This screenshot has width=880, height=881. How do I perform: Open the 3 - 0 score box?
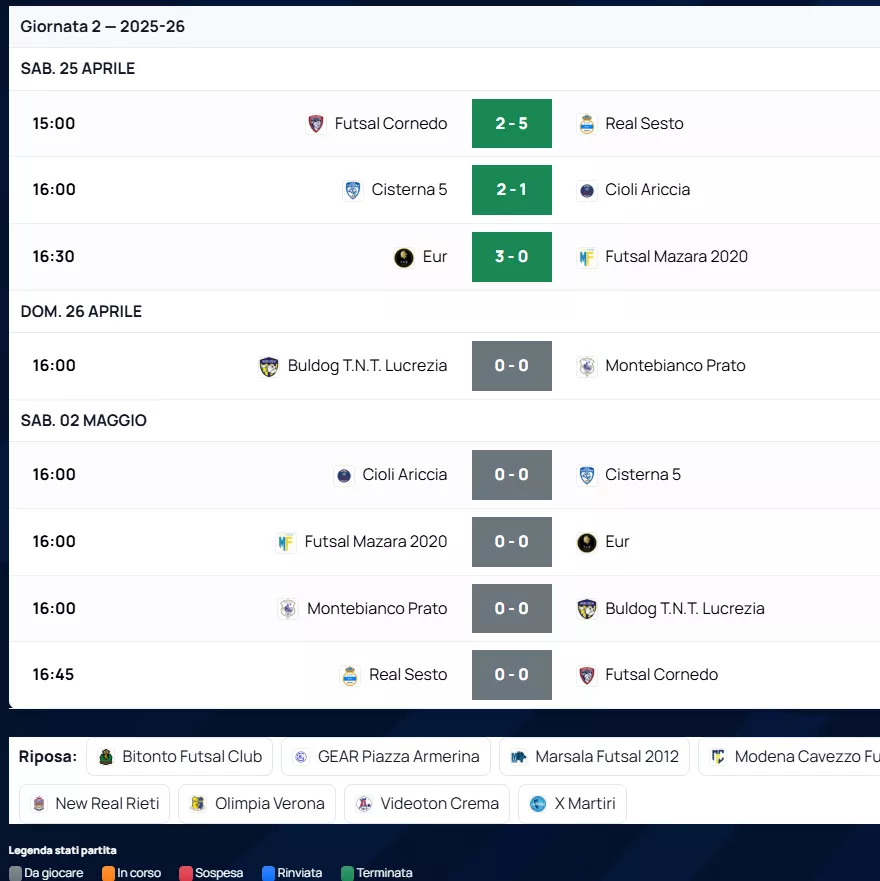511,257
